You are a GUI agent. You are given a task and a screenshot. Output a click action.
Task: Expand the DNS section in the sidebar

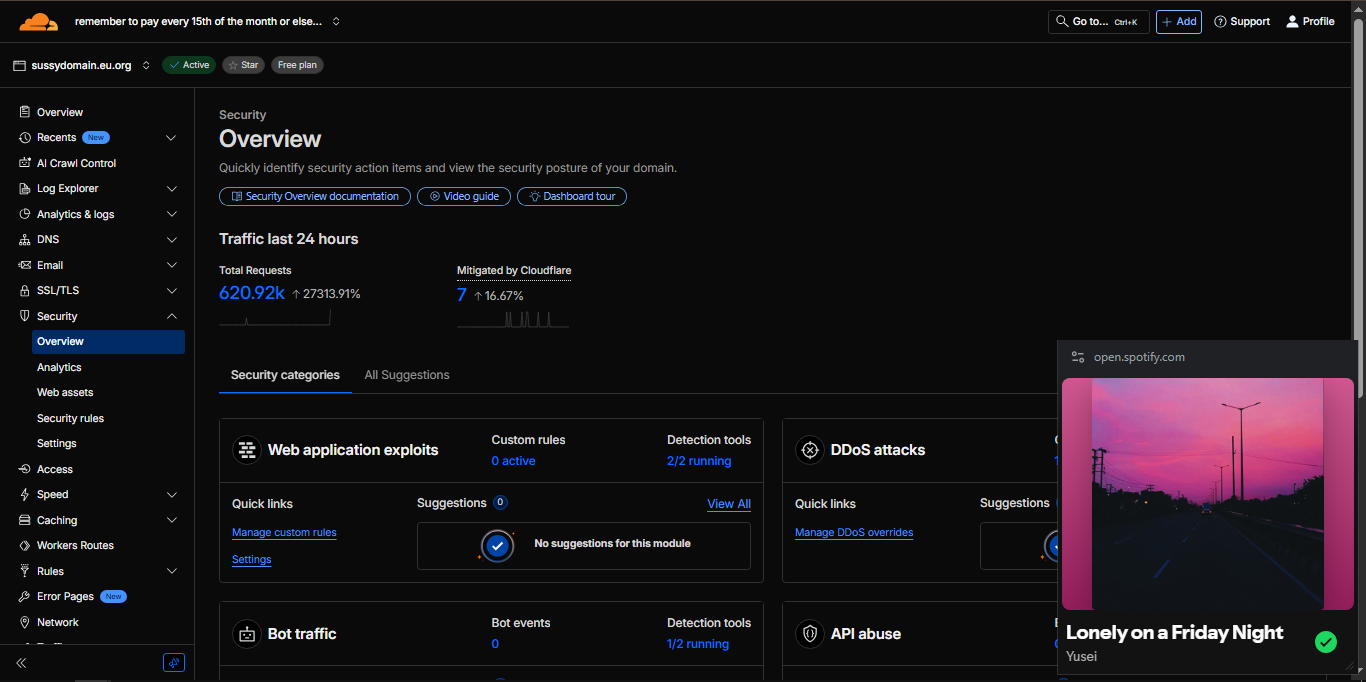click(x=171, y=240)
